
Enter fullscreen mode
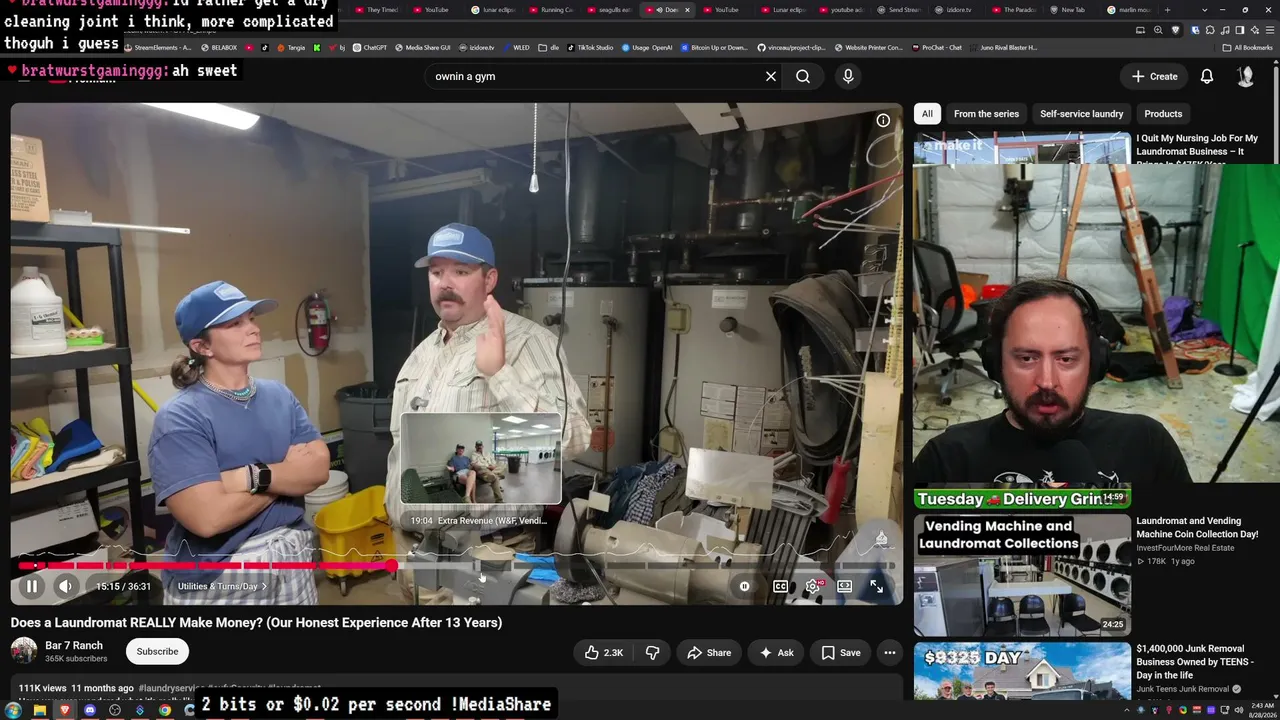(x=877, y=587)
